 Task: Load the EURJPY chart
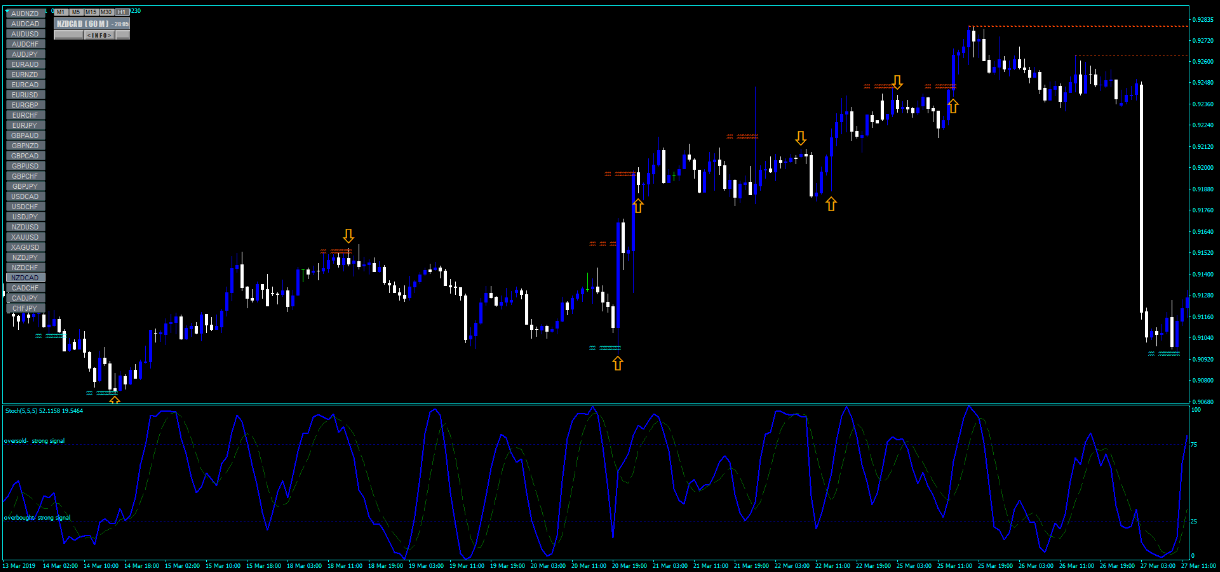(25, 125)
